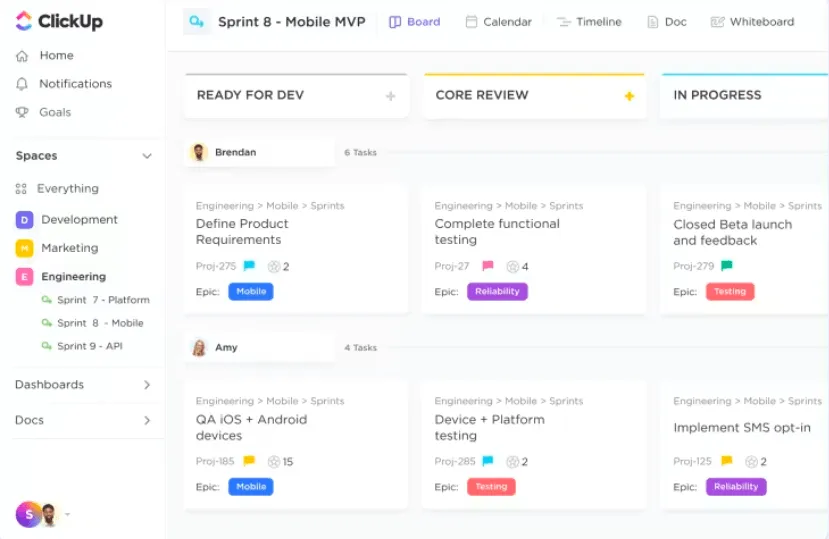Open Home from the sidebar
Viewport: 829px width, 539px height.
point(44,56)
